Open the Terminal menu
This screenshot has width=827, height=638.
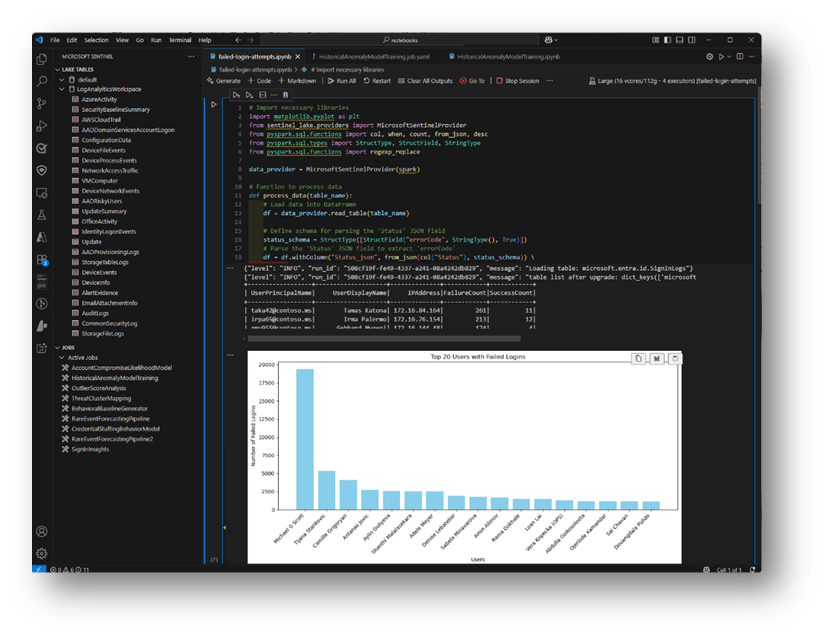180,40
